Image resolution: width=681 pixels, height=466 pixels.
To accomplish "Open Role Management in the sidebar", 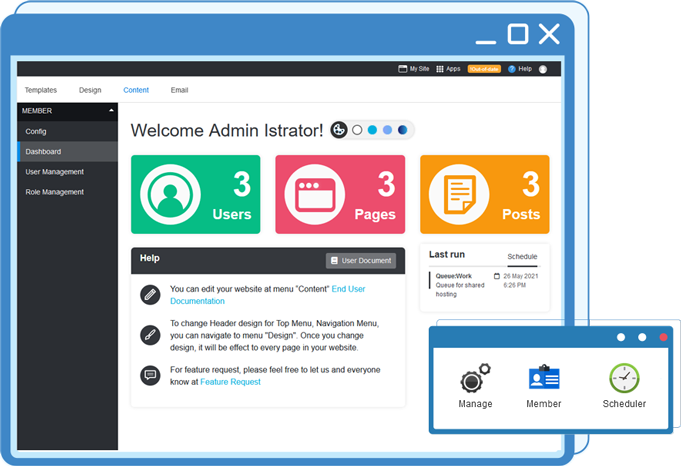I will [67, 192].
